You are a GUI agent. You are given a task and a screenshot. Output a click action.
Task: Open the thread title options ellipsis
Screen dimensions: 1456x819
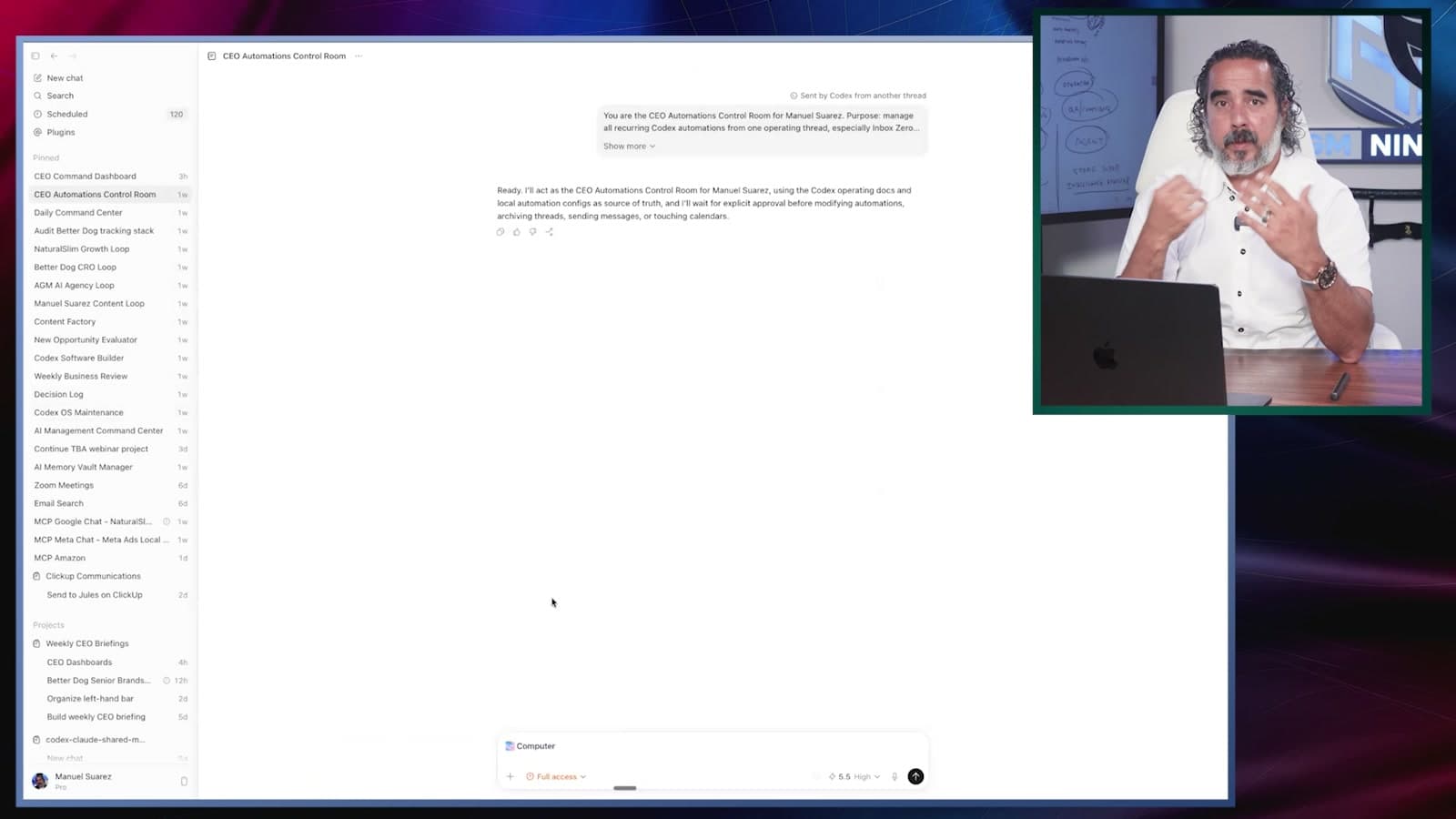pyautogui.click(x=359, y=56)
